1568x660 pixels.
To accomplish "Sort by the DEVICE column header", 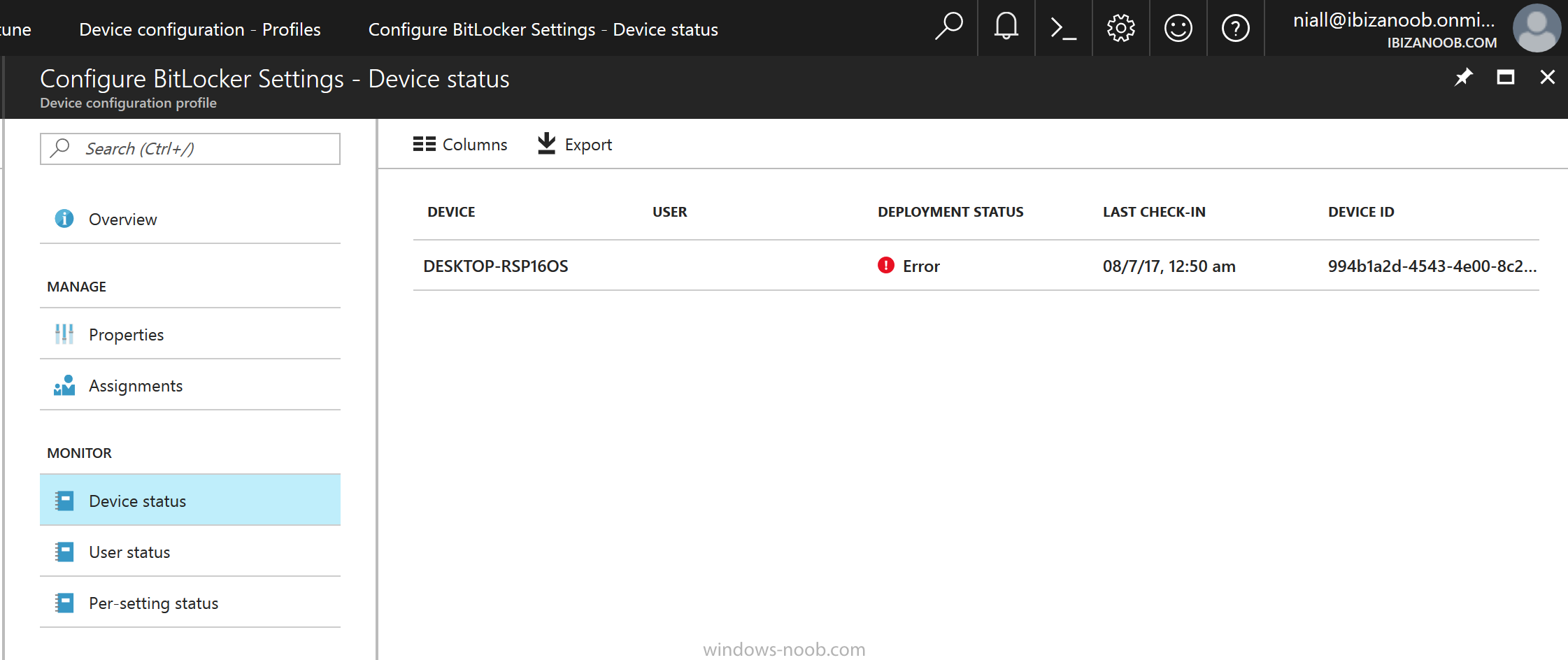I will pyautogui.click(x=451, y=212).
